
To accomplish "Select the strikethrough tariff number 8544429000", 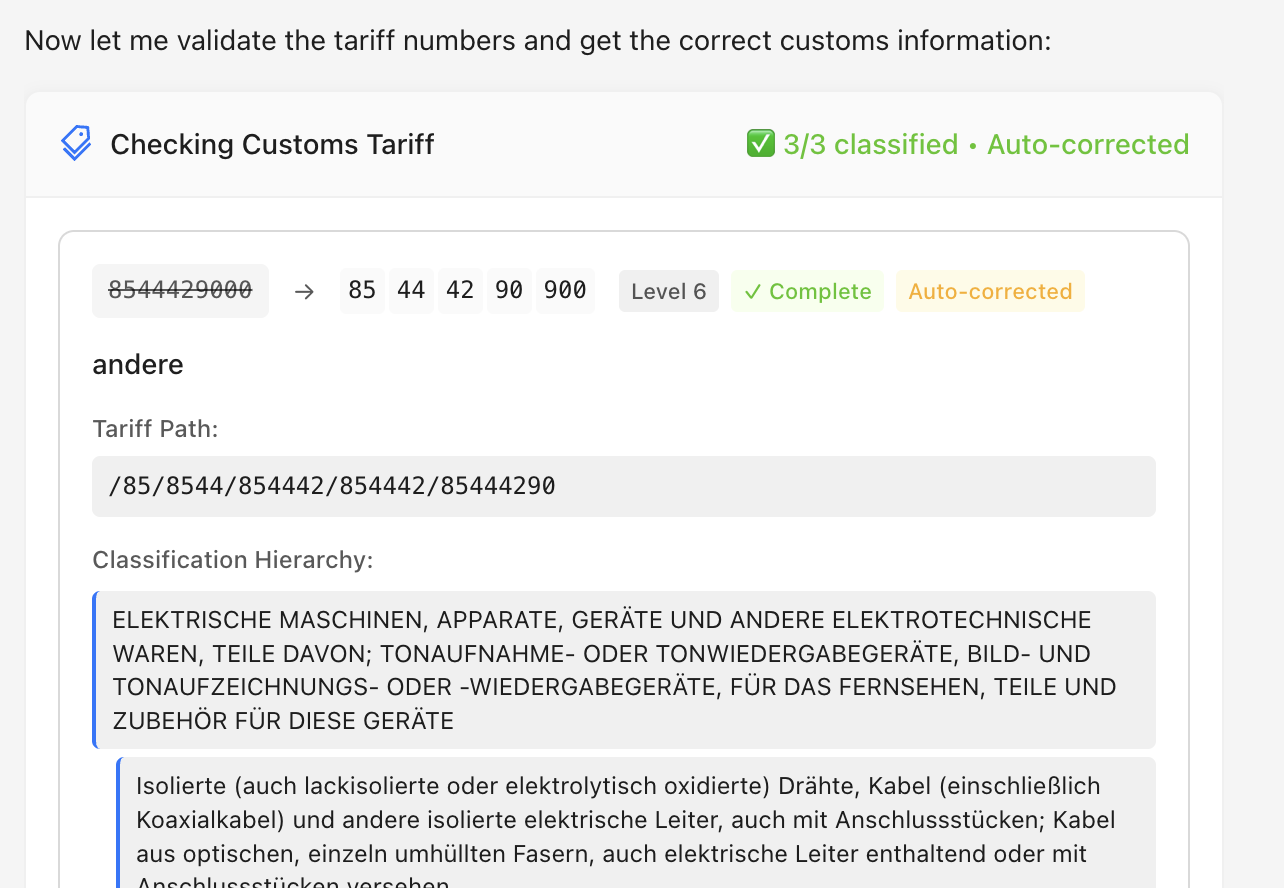I will pos(180,290).
